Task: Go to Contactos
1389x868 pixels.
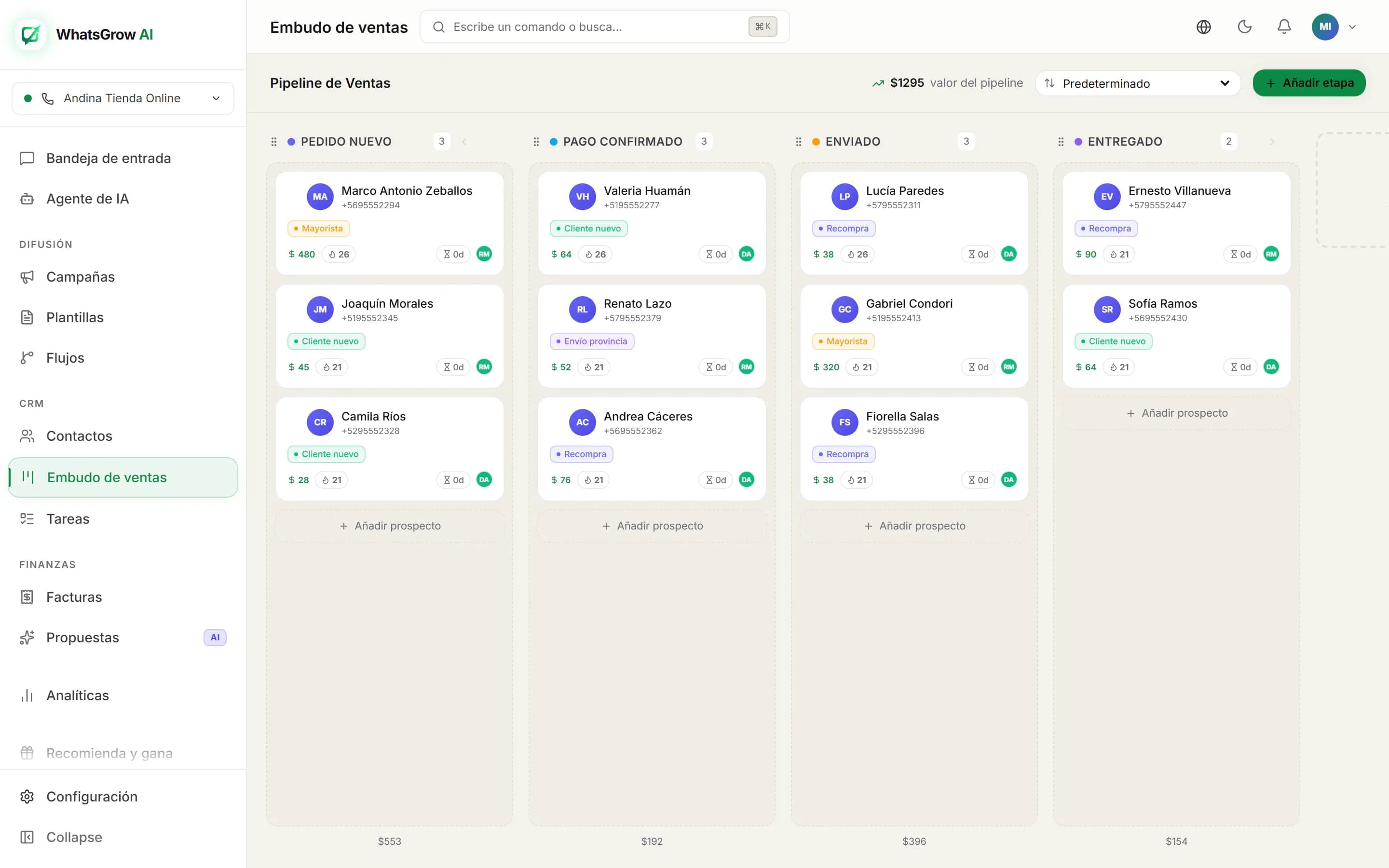Action: coord(123,436)
